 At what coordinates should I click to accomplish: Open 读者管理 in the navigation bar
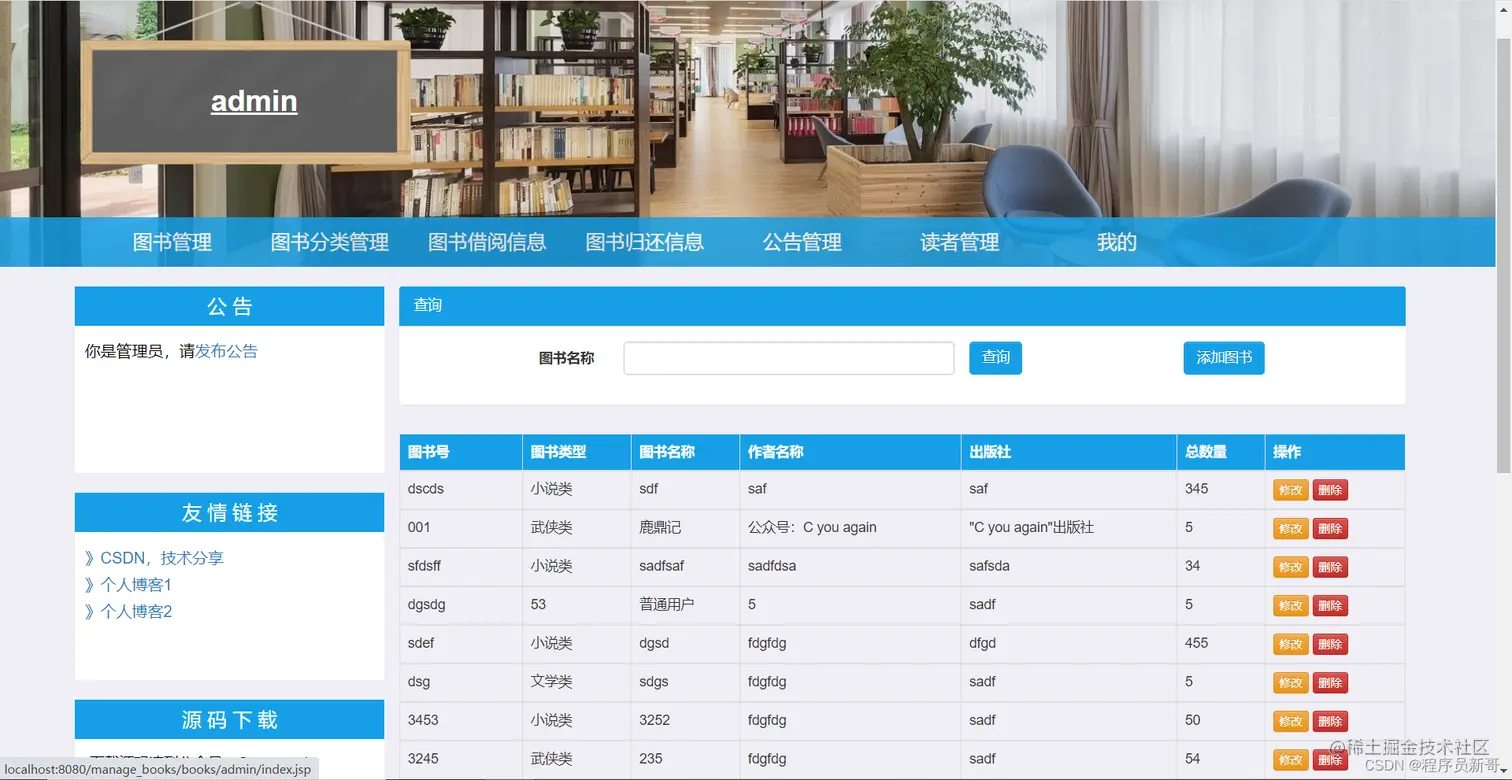(959, 242)
